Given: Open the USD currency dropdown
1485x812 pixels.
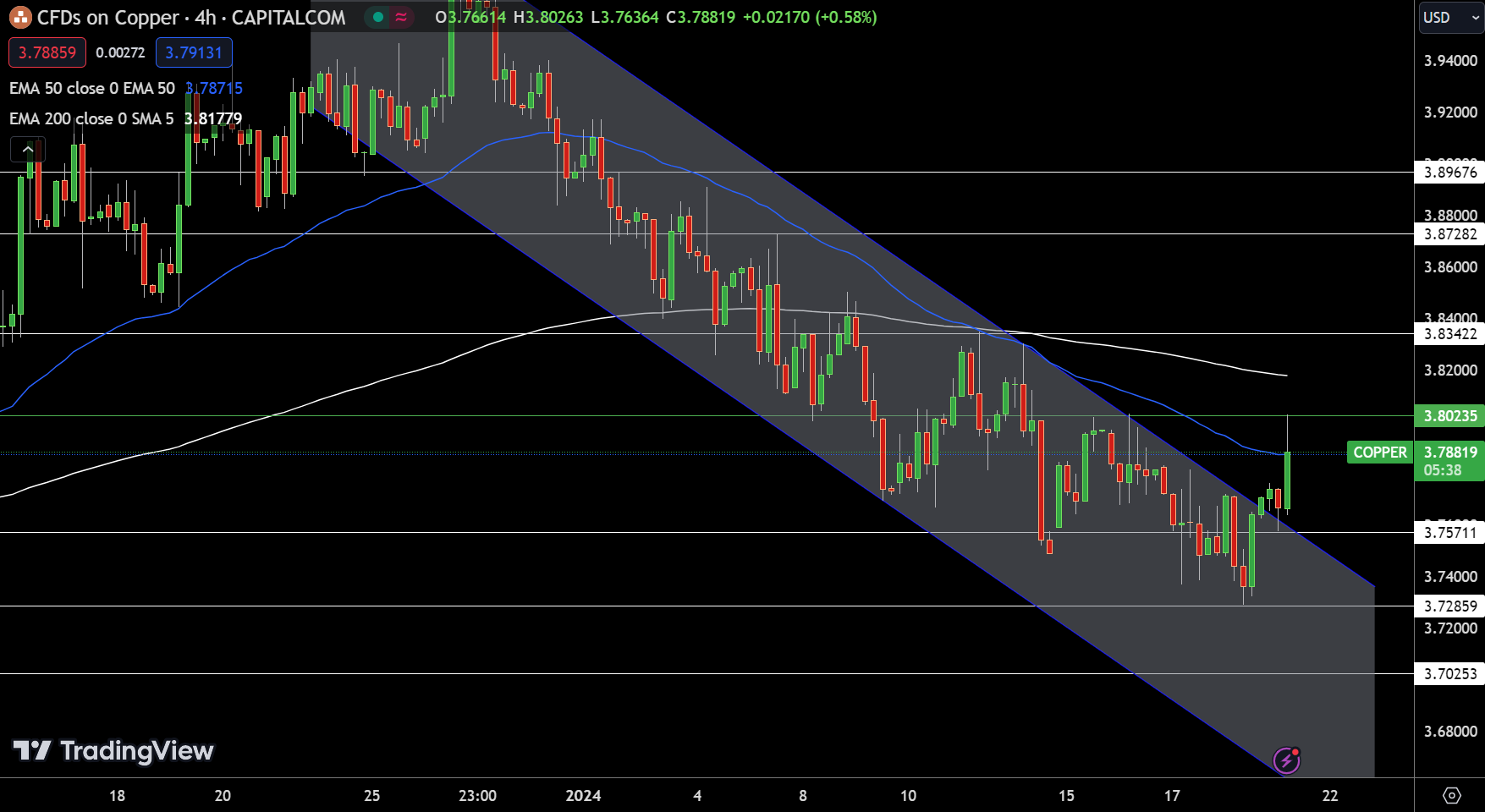Looking at the screenshot, I should click(1450, 17).
